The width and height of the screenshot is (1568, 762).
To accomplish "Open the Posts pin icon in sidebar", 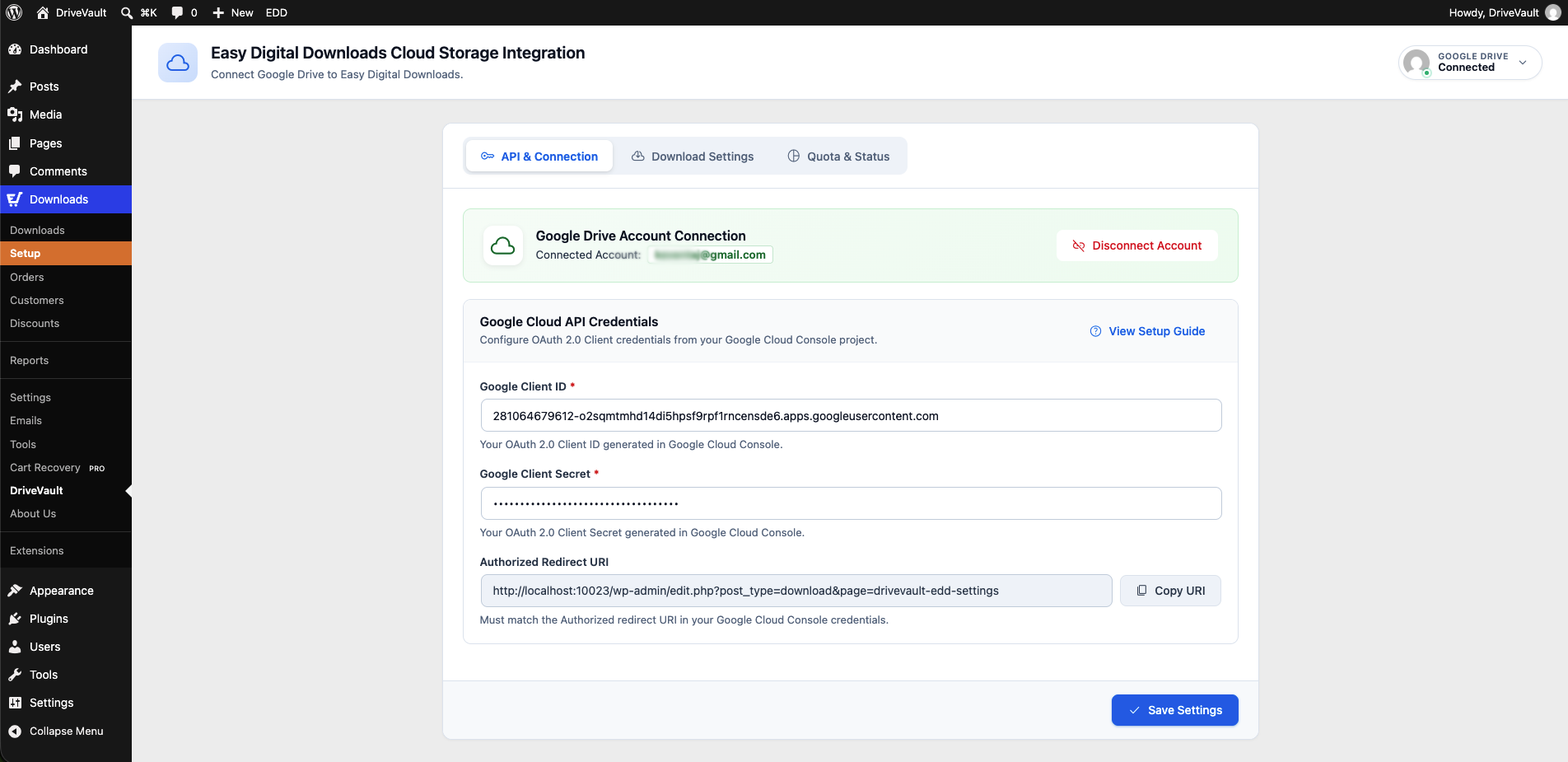I will 15,86.
